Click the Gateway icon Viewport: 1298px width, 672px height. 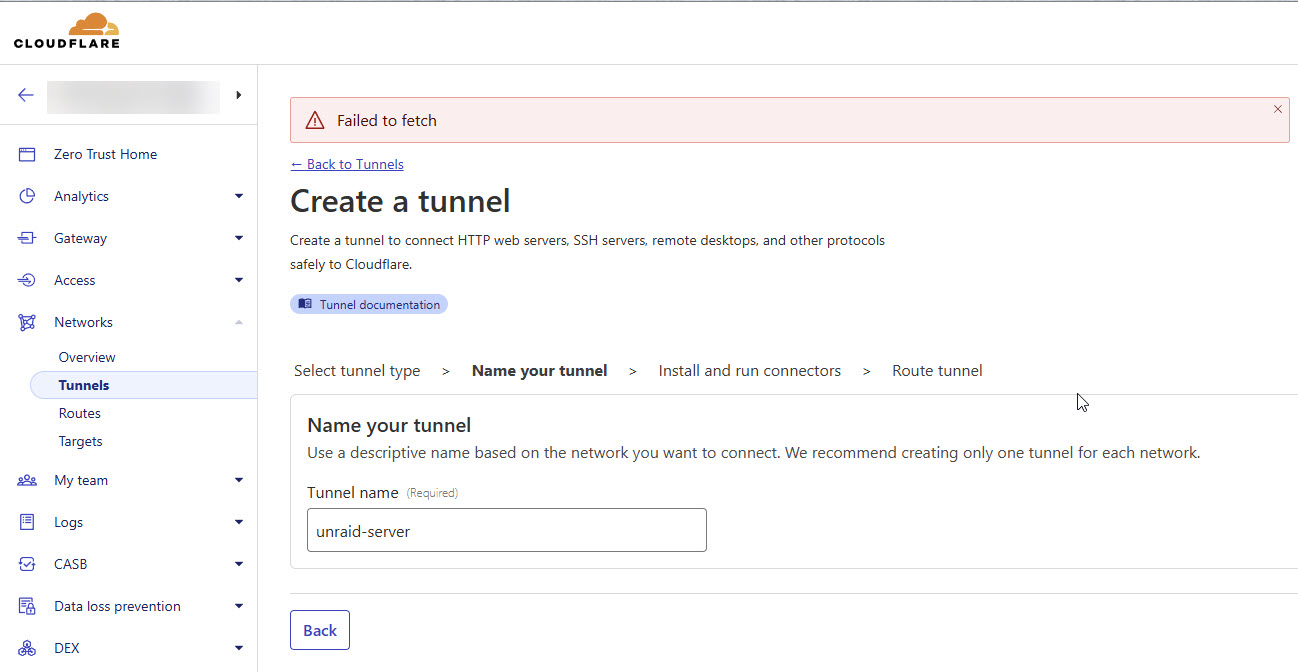point(27,238)
